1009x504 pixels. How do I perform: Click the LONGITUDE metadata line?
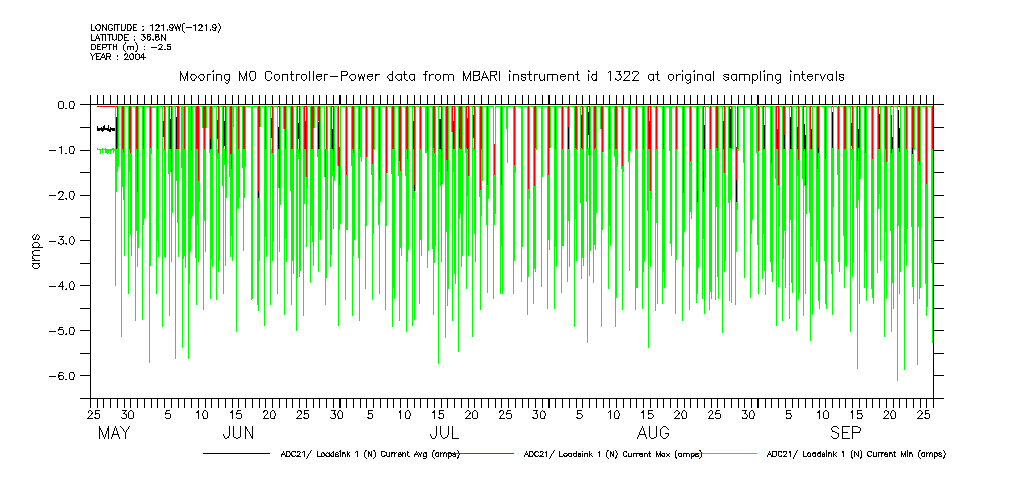tap(155, 27)
